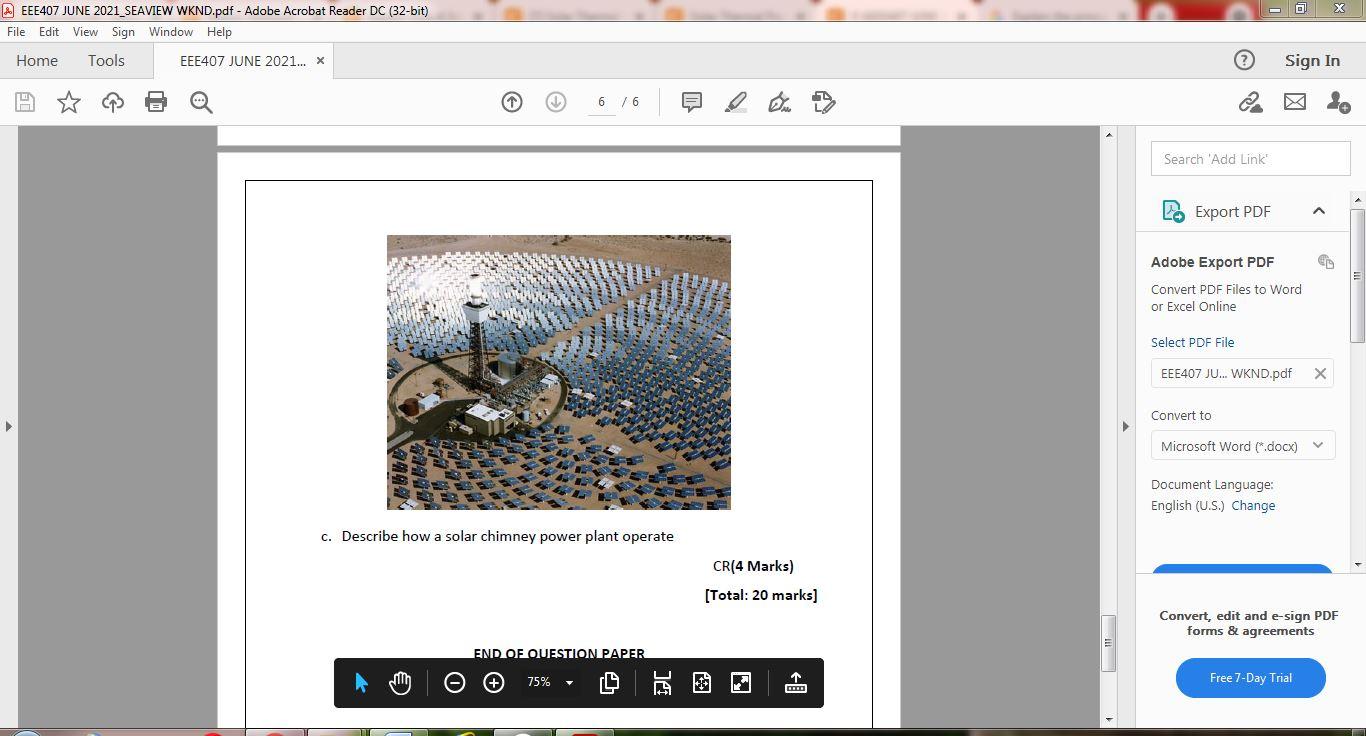Click the Select PDF File link
The image size is (1366, 736).
pyautogui.click(x=1192, y=342)
